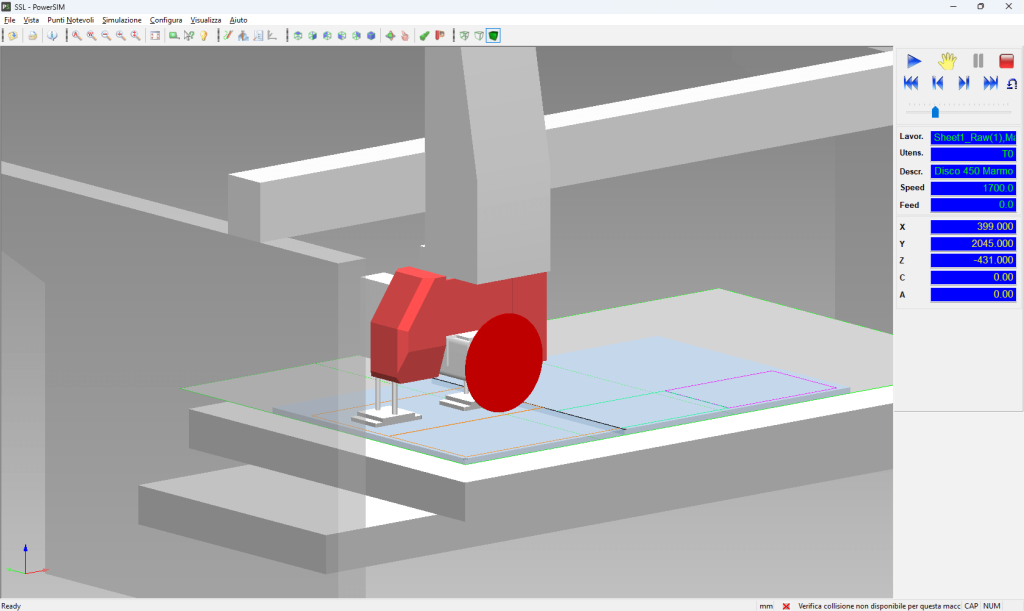Viewport: 1024px width, 611px height.
Task: Start the simulation with the blue Play button
Action: tap(914, 61)
